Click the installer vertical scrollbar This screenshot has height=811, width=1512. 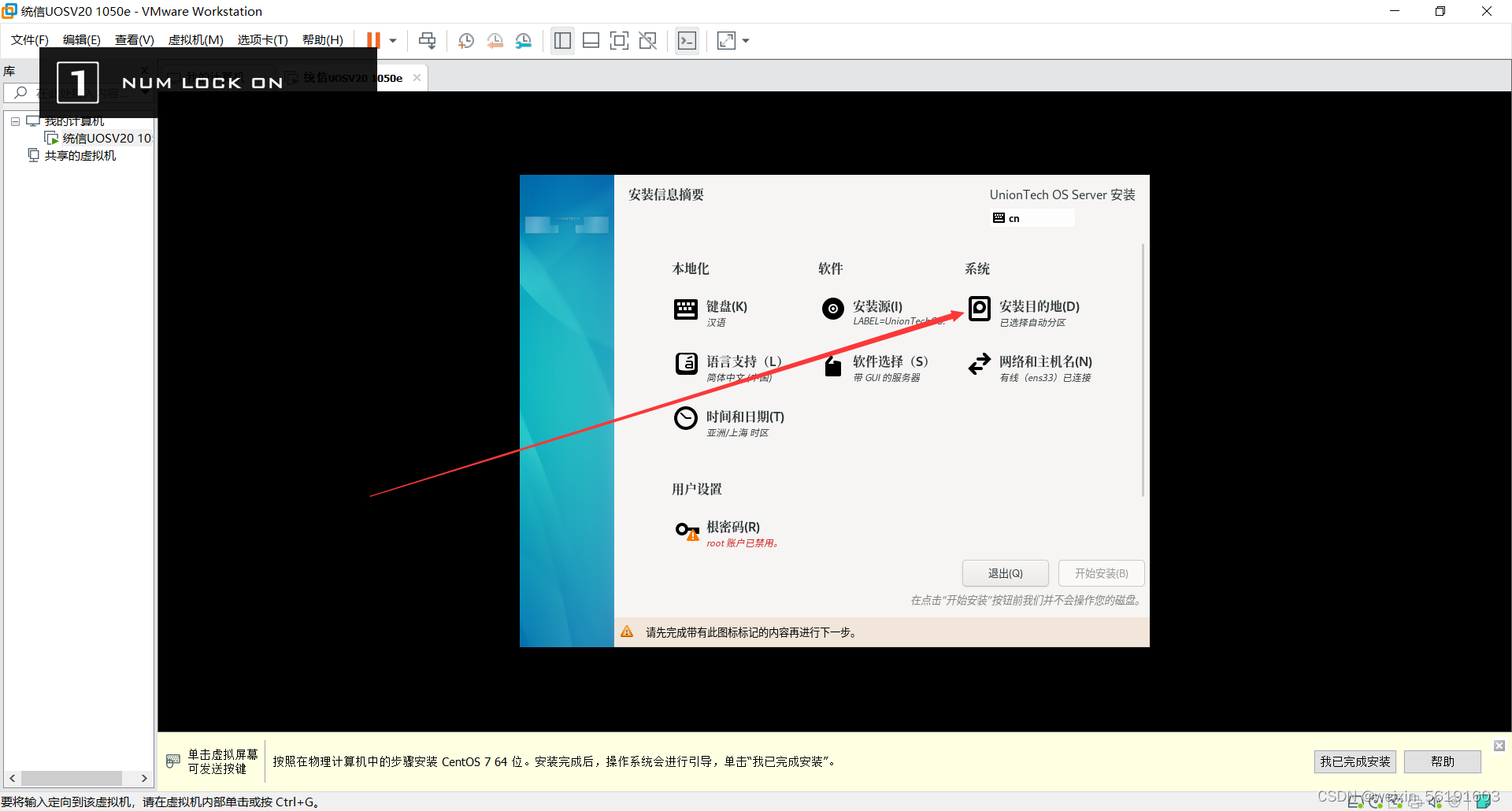pyautogui.click(x=1143, y=370)
